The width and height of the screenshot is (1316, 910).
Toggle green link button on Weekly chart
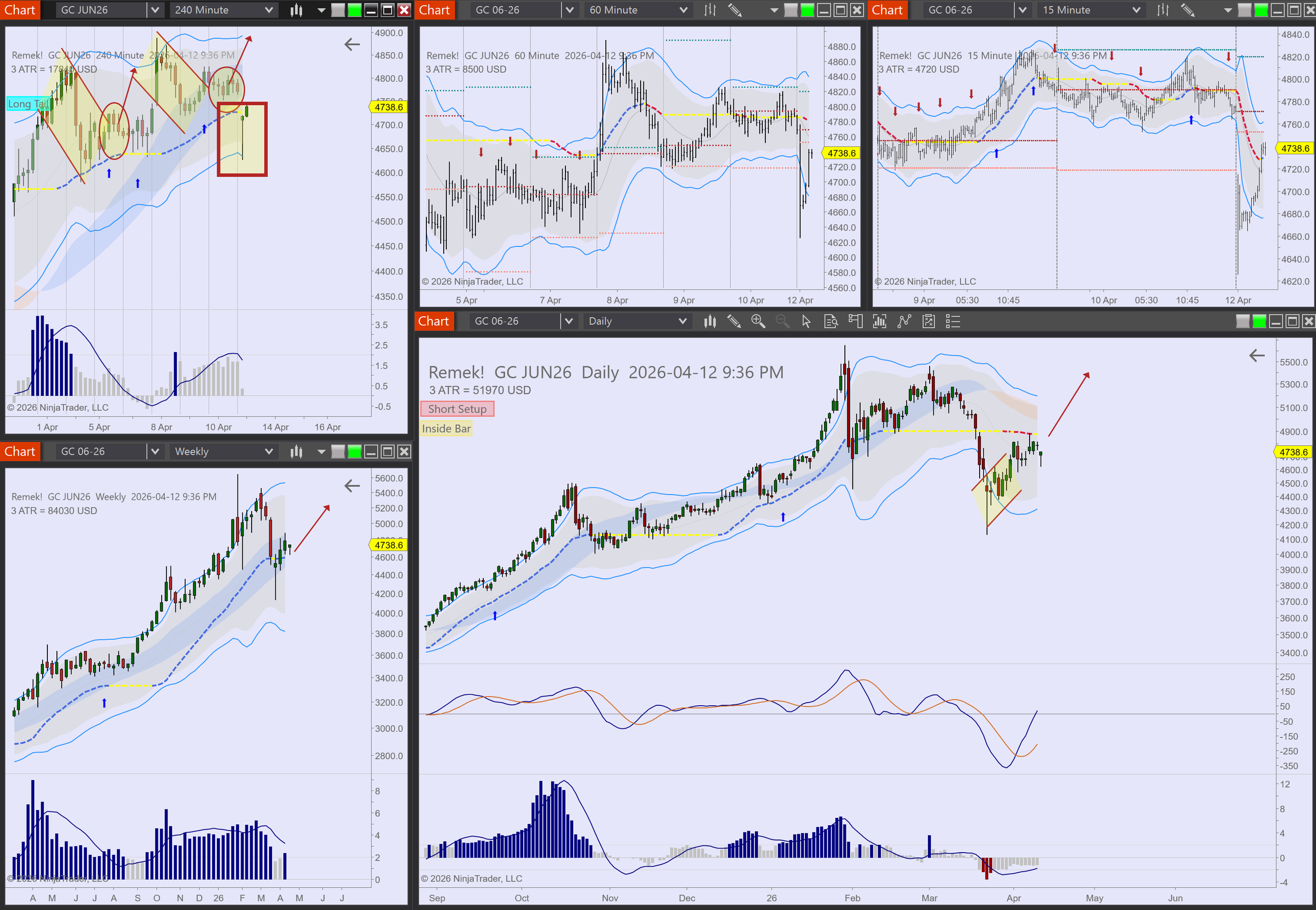(x=354, y=452)
